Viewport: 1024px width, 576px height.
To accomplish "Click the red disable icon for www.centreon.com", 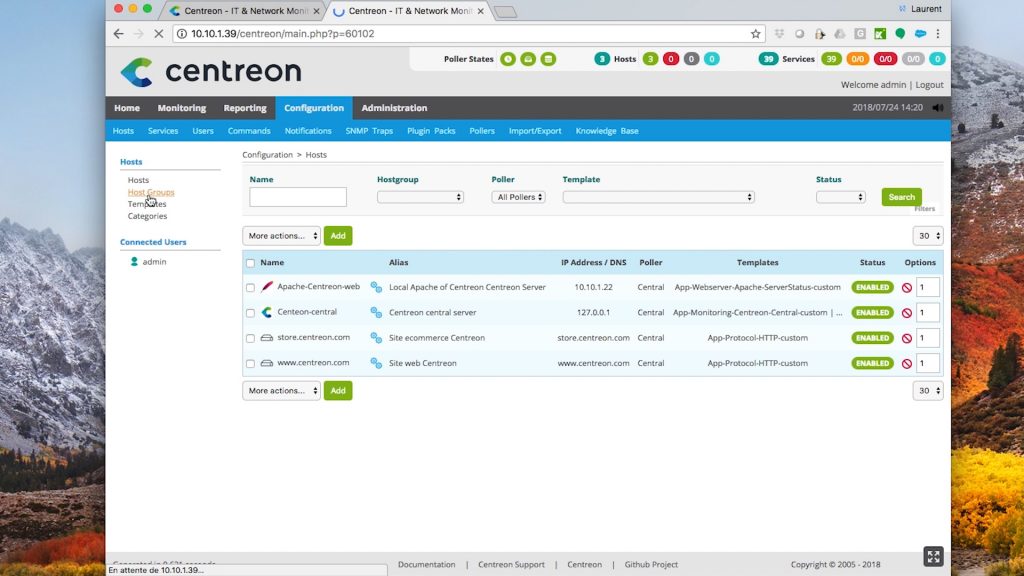I will 906,364.
